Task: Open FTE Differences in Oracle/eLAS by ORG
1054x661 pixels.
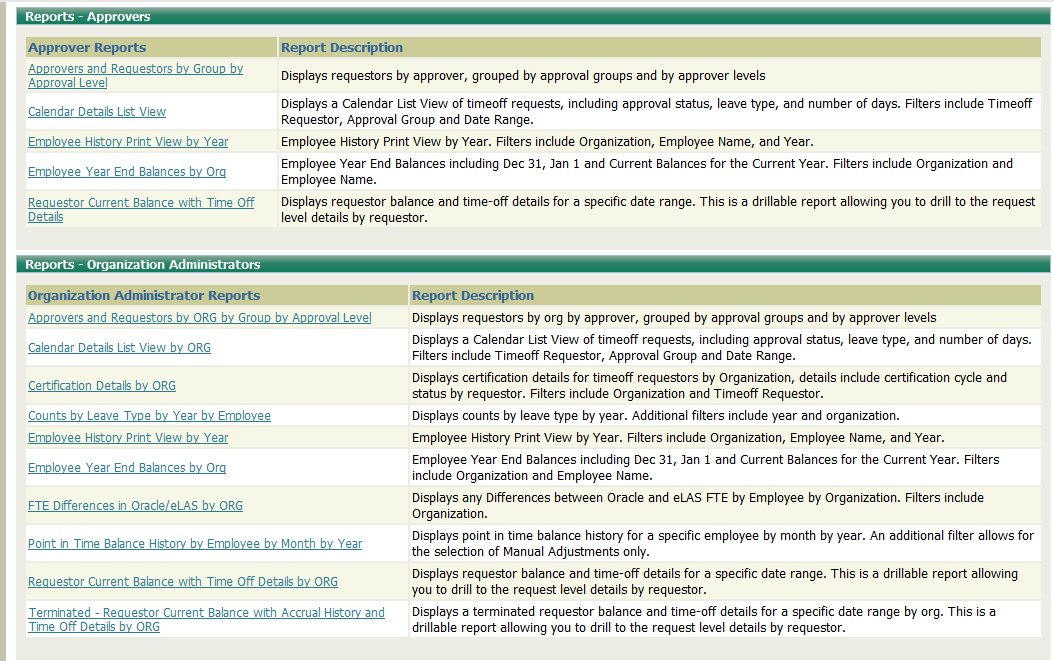Action: coord(135,506)
